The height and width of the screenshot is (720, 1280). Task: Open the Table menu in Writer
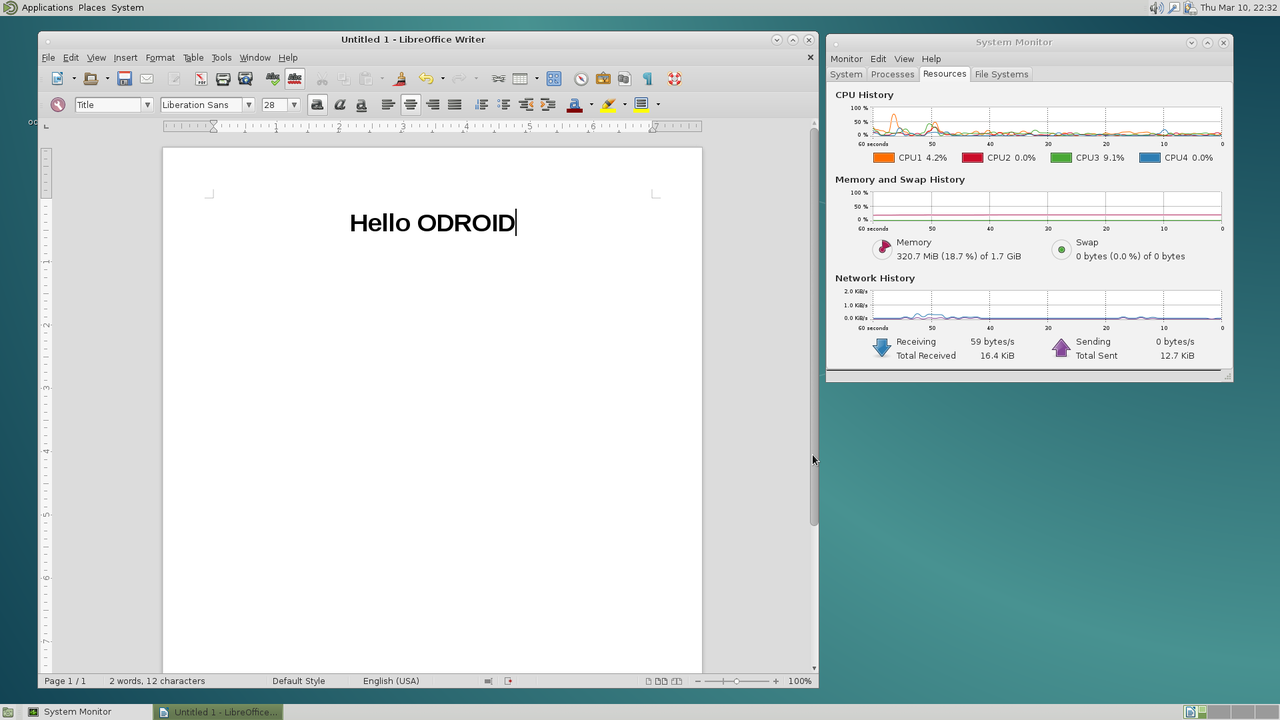click(x=193, y=58)
